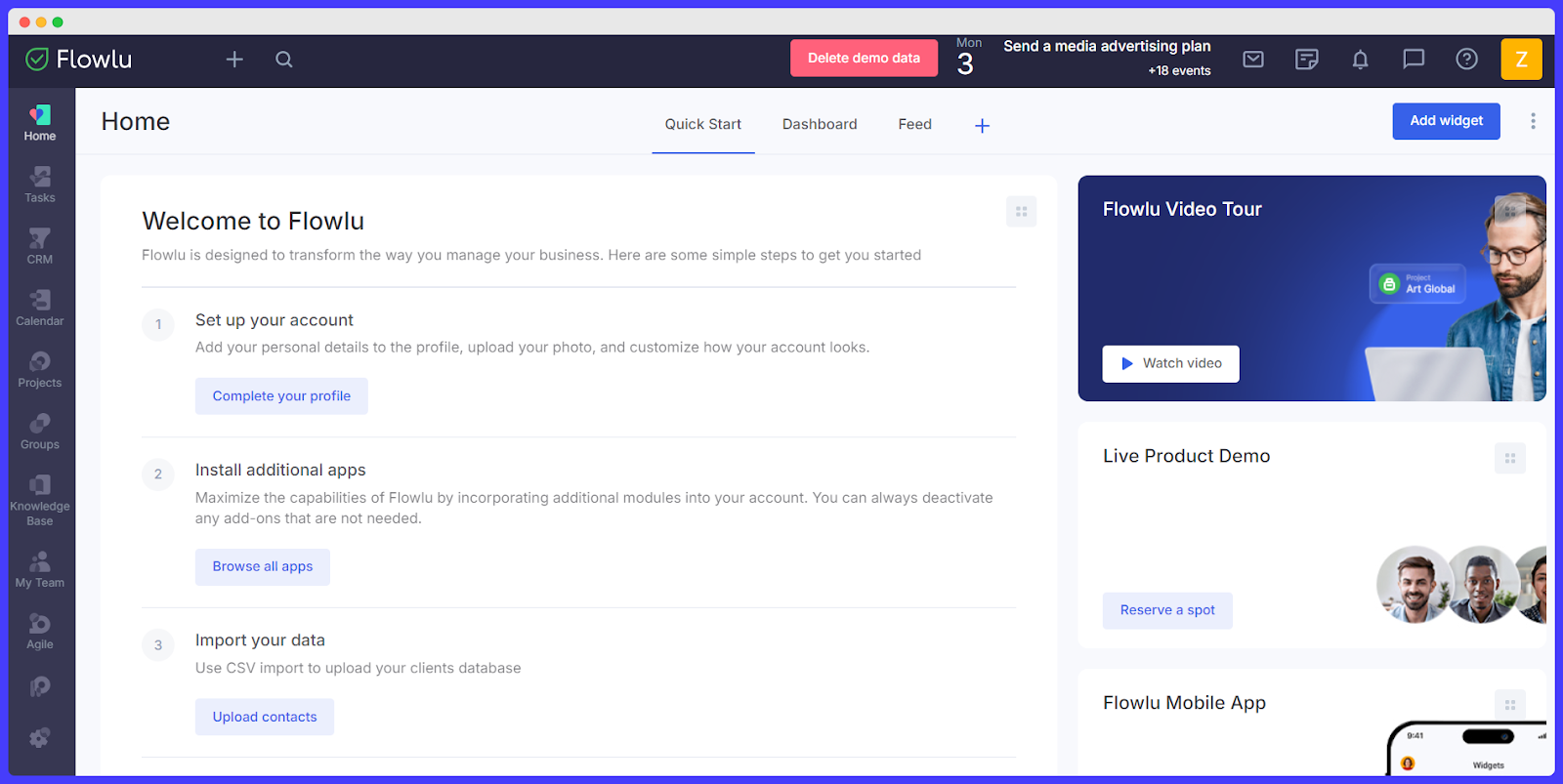1563x784 pixels.
Task: Open the mail envelope icon in header
Action: 1253,60
